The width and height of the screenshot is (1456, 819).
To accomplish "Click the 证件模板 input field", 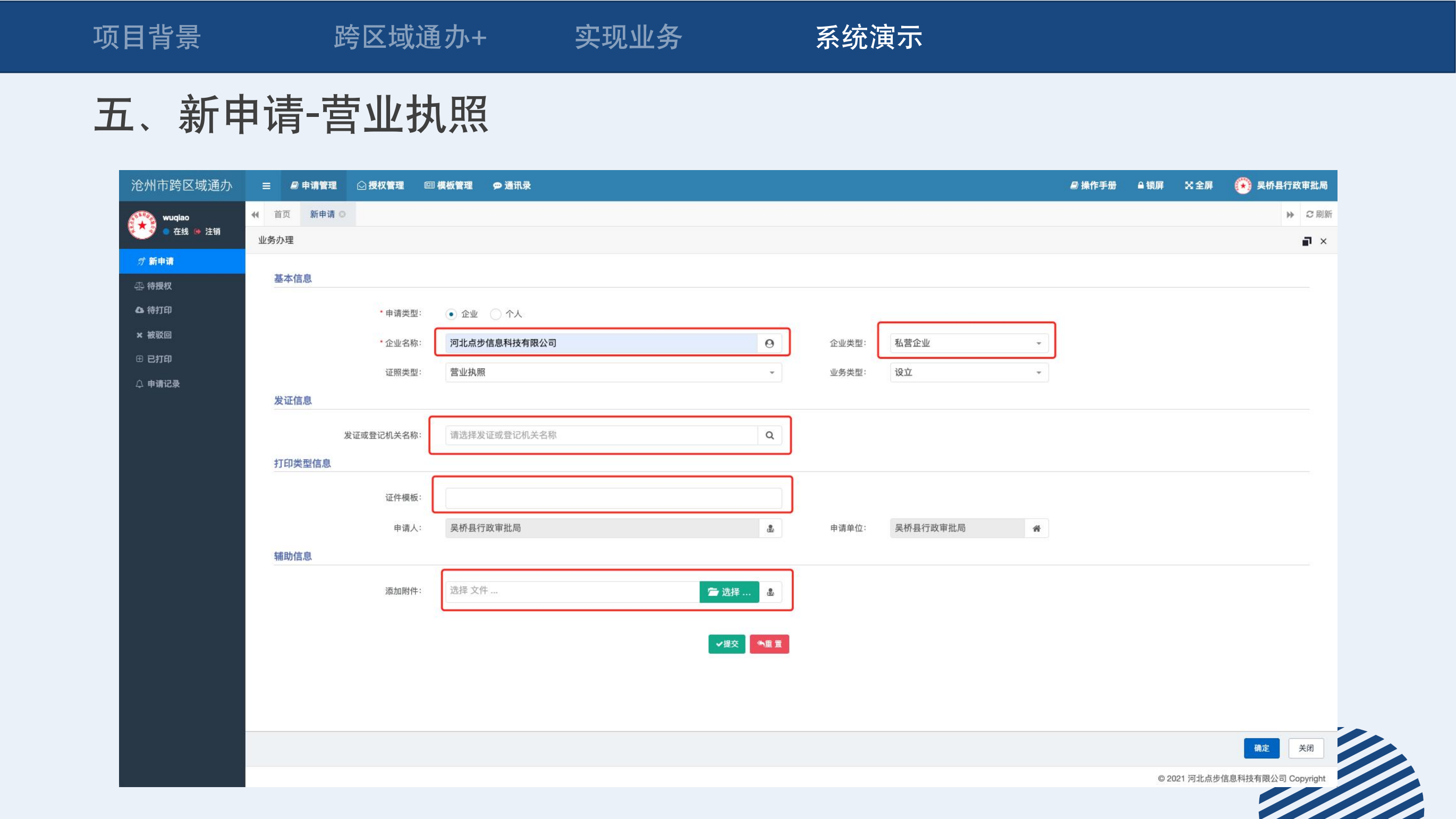I will click(613, 498).
